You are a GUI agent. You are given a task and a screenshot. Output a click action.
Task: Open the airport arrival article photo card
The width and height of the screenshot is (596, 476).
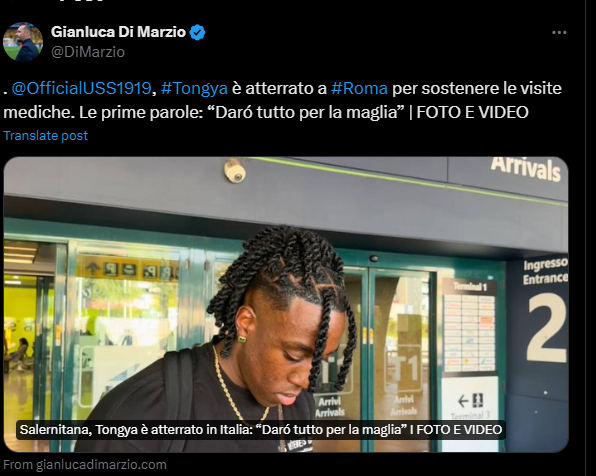point(286,304)
